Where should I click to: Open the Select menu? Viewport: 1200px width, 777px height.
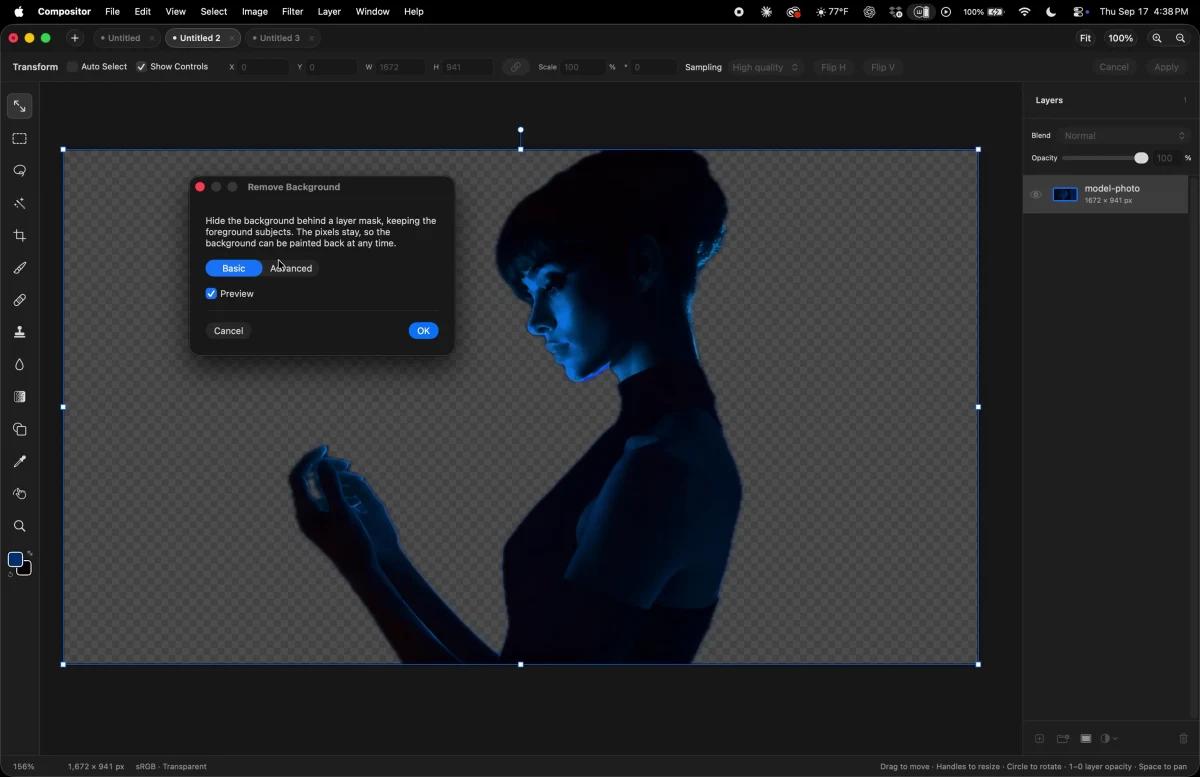214,12
